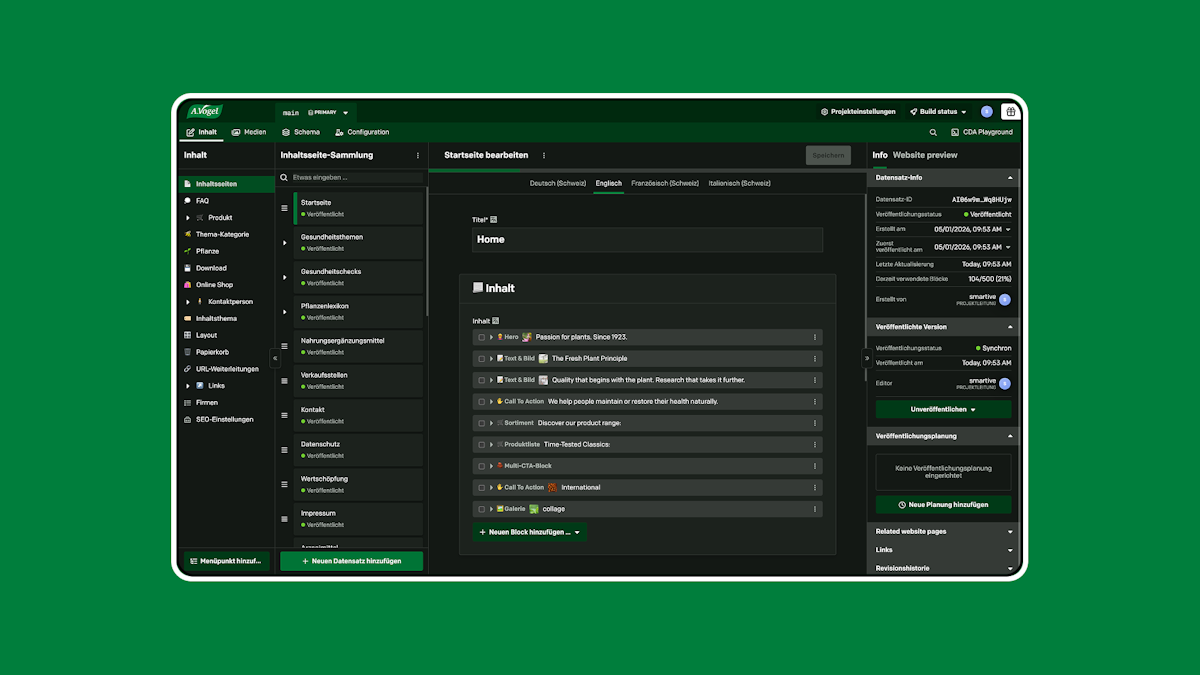Switch to the Schema tab
This screenshot has height=675, width=1200.
tap(301, 132)
